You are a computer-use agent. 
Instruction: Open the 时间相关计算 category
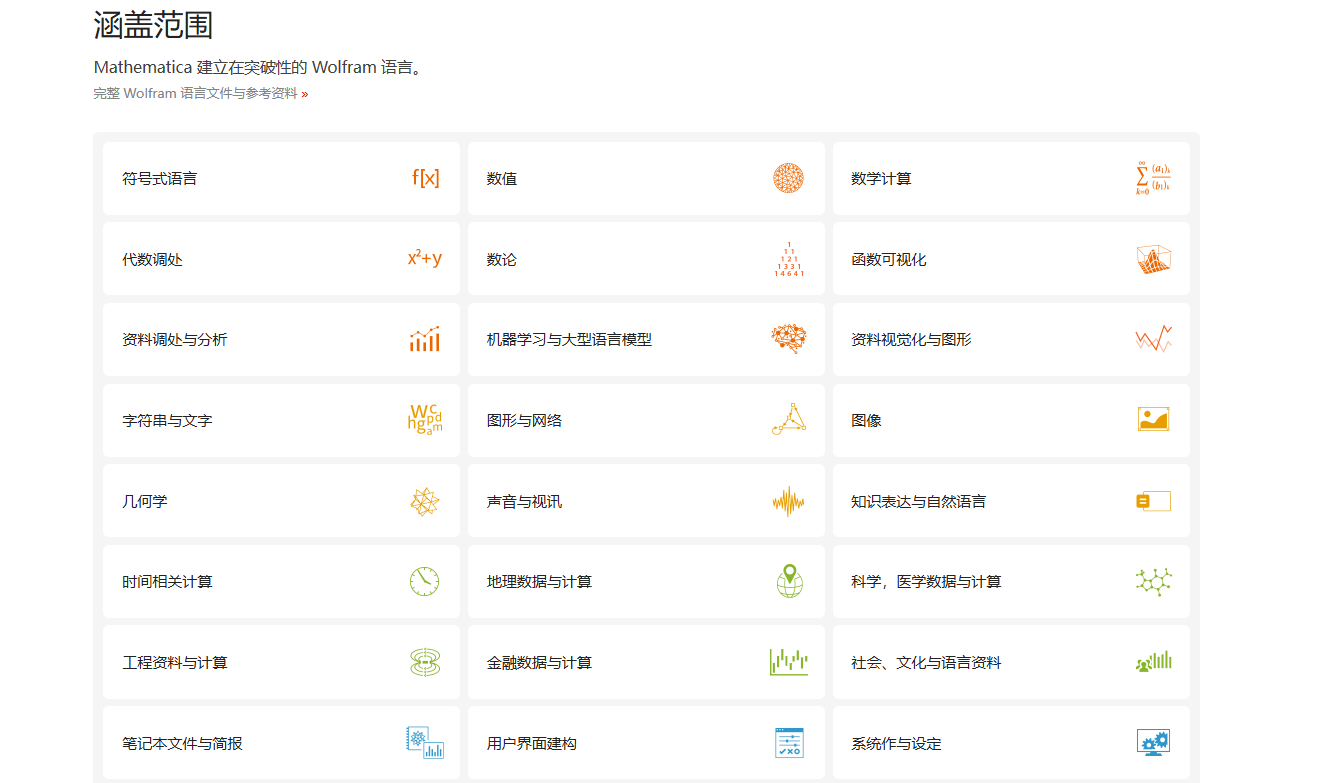coord(281,581)
